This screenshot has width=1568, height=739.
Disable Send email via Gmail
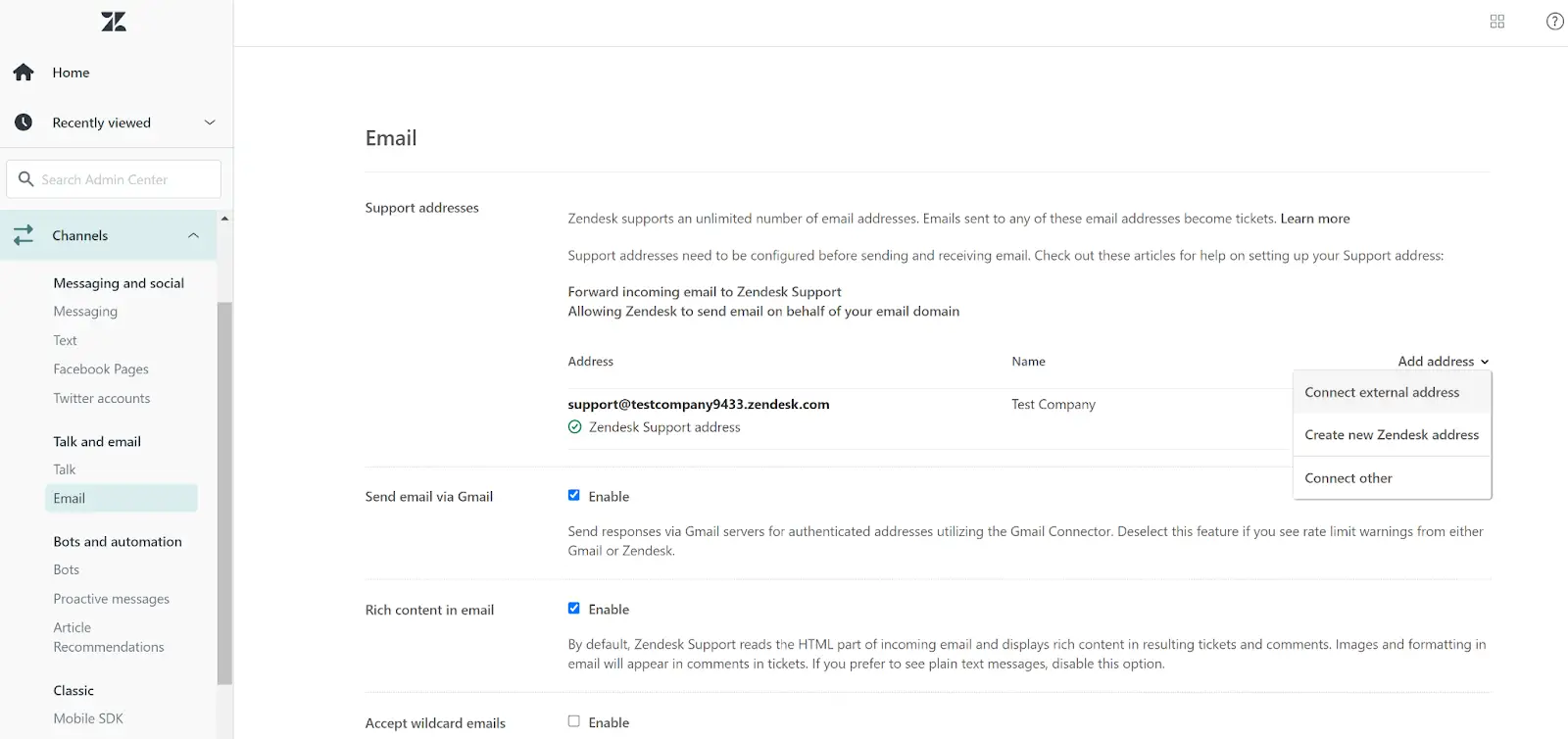574,495
